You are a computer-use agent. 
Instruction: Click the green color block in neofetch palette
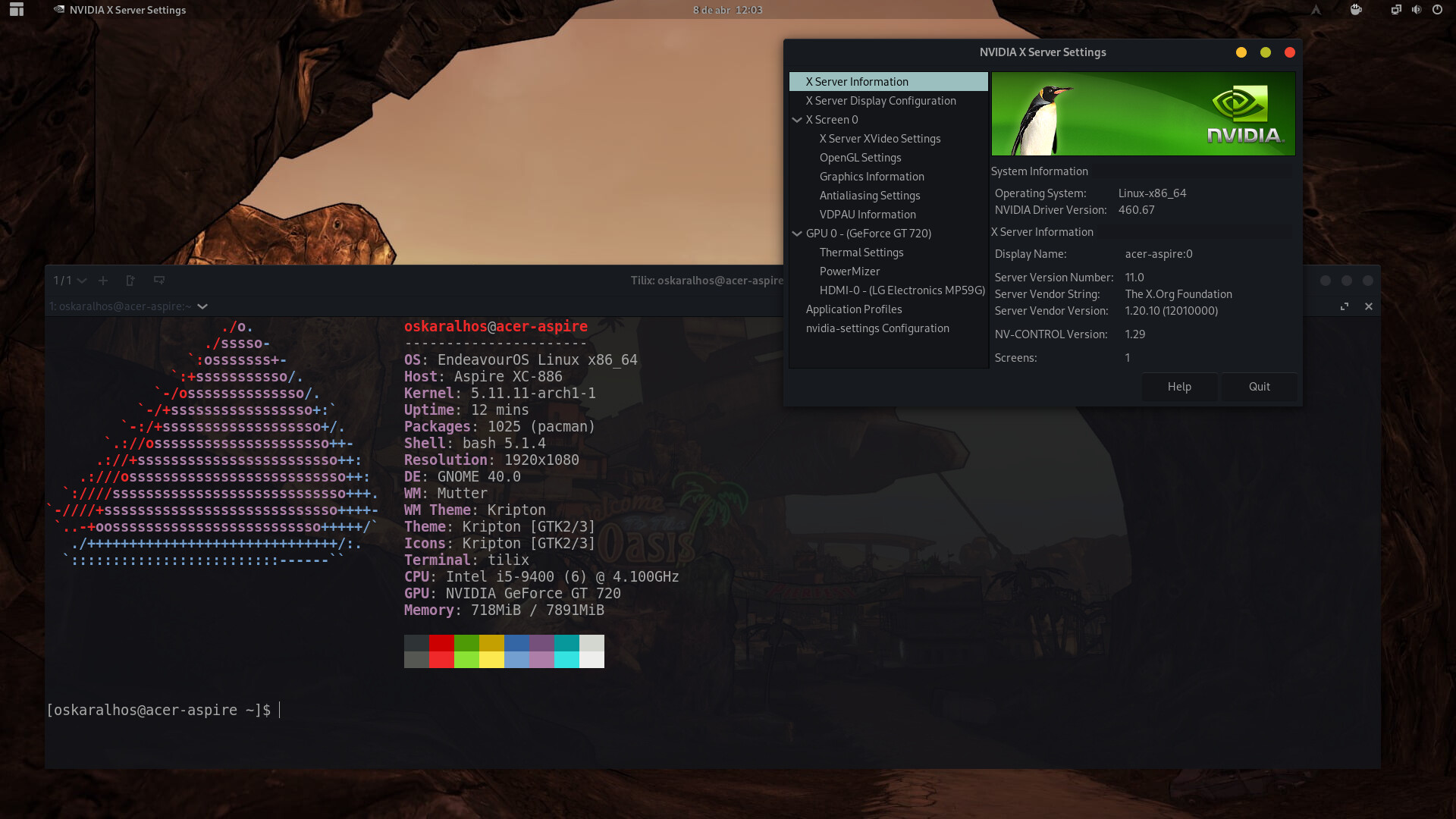tap(466, 643)
